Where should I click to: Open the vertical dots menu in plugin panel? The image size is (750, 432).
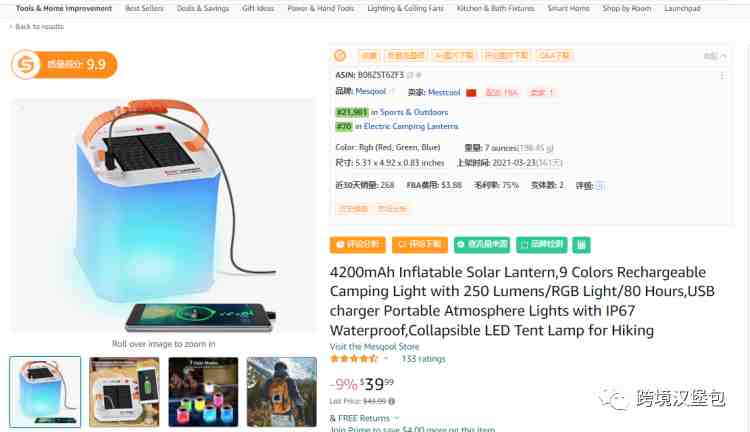point(723,76)
